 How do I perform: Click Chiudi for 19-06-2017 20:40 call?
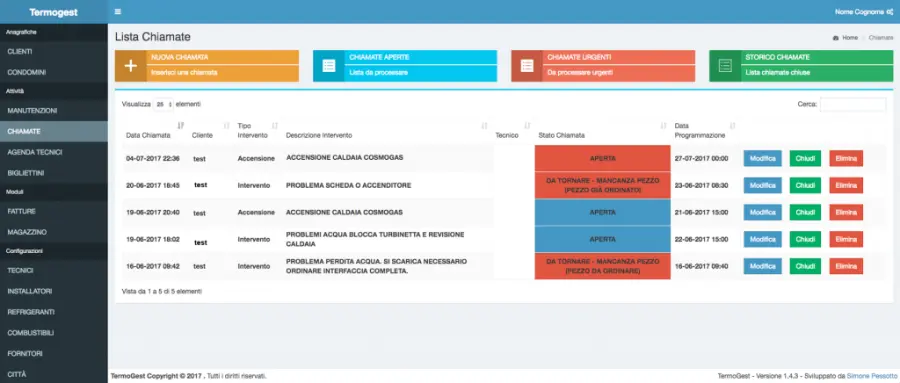coord(805,212)
